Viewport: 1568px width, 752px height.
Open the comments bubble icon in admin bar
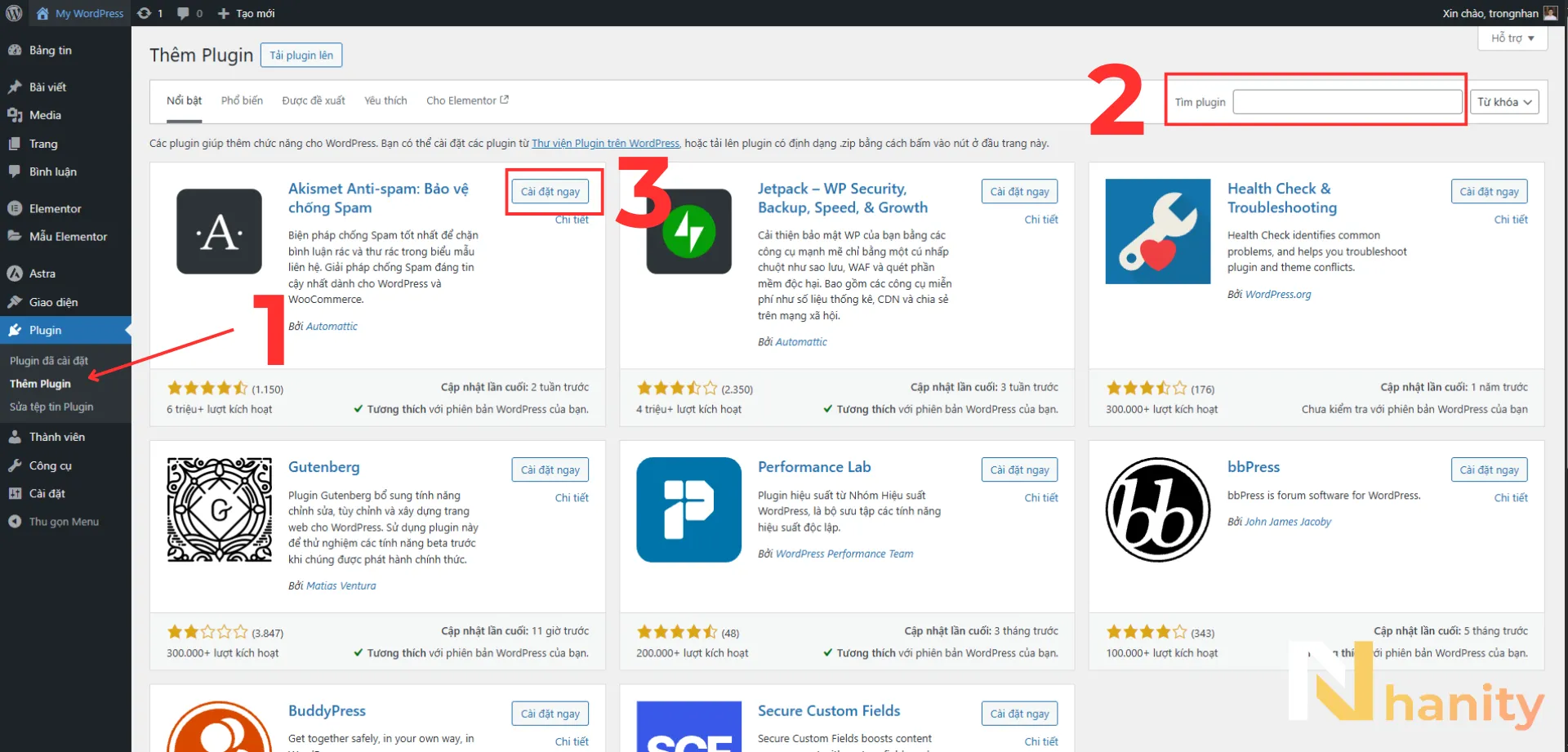(183, 13)
